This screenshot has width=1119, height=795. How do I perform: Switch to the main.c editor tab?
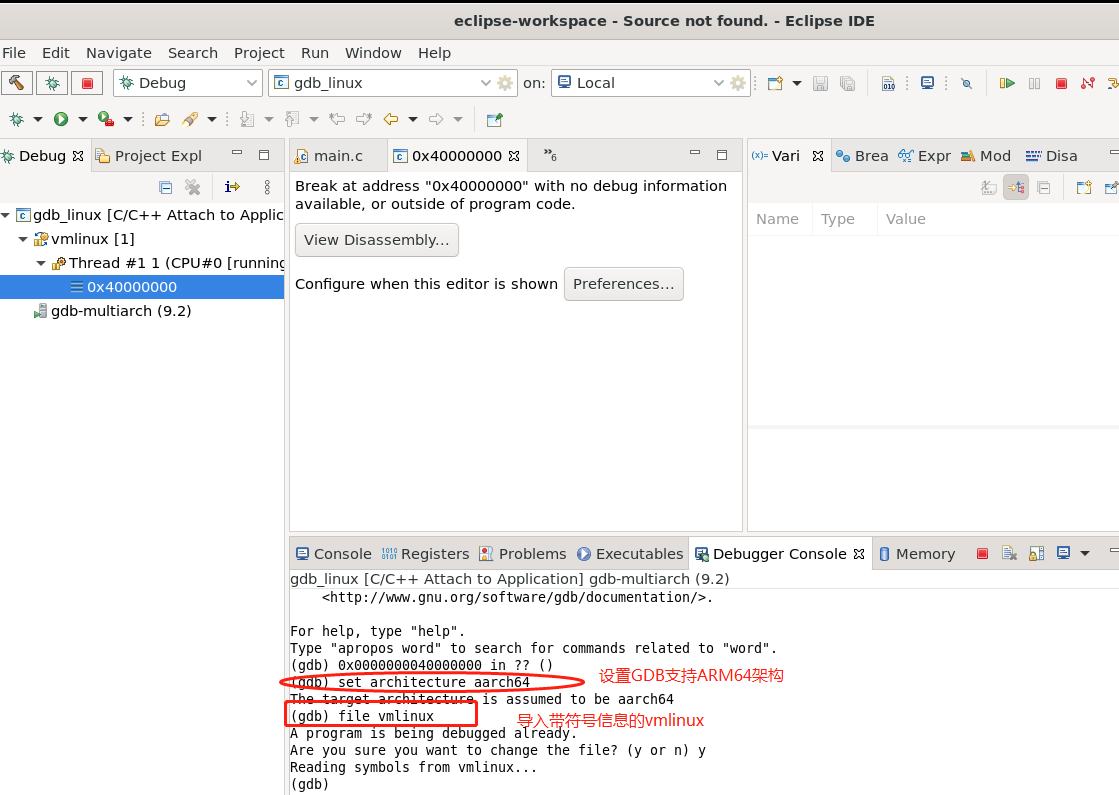(329, 156)
